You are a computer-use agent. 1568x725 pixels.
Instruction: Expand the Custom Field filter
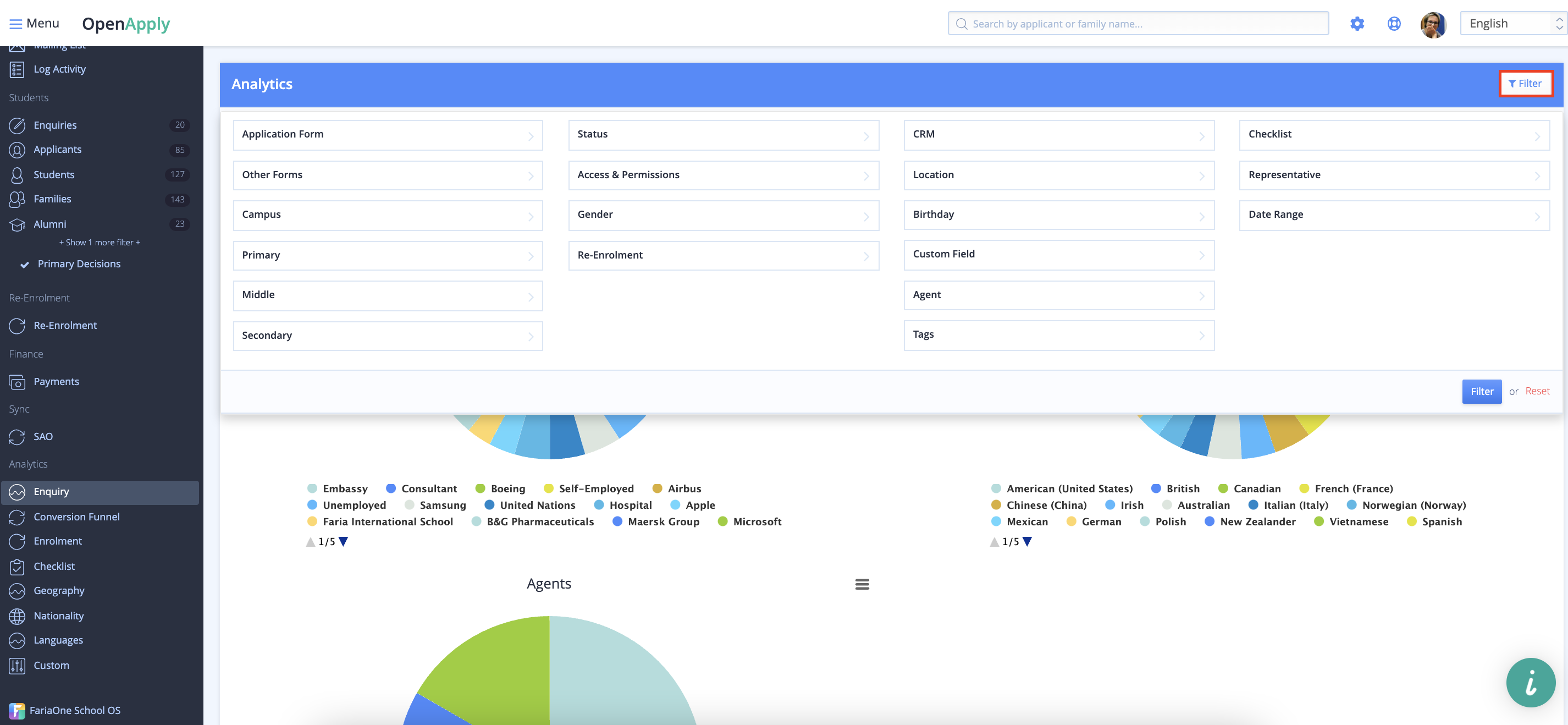tap(1058, 255)
